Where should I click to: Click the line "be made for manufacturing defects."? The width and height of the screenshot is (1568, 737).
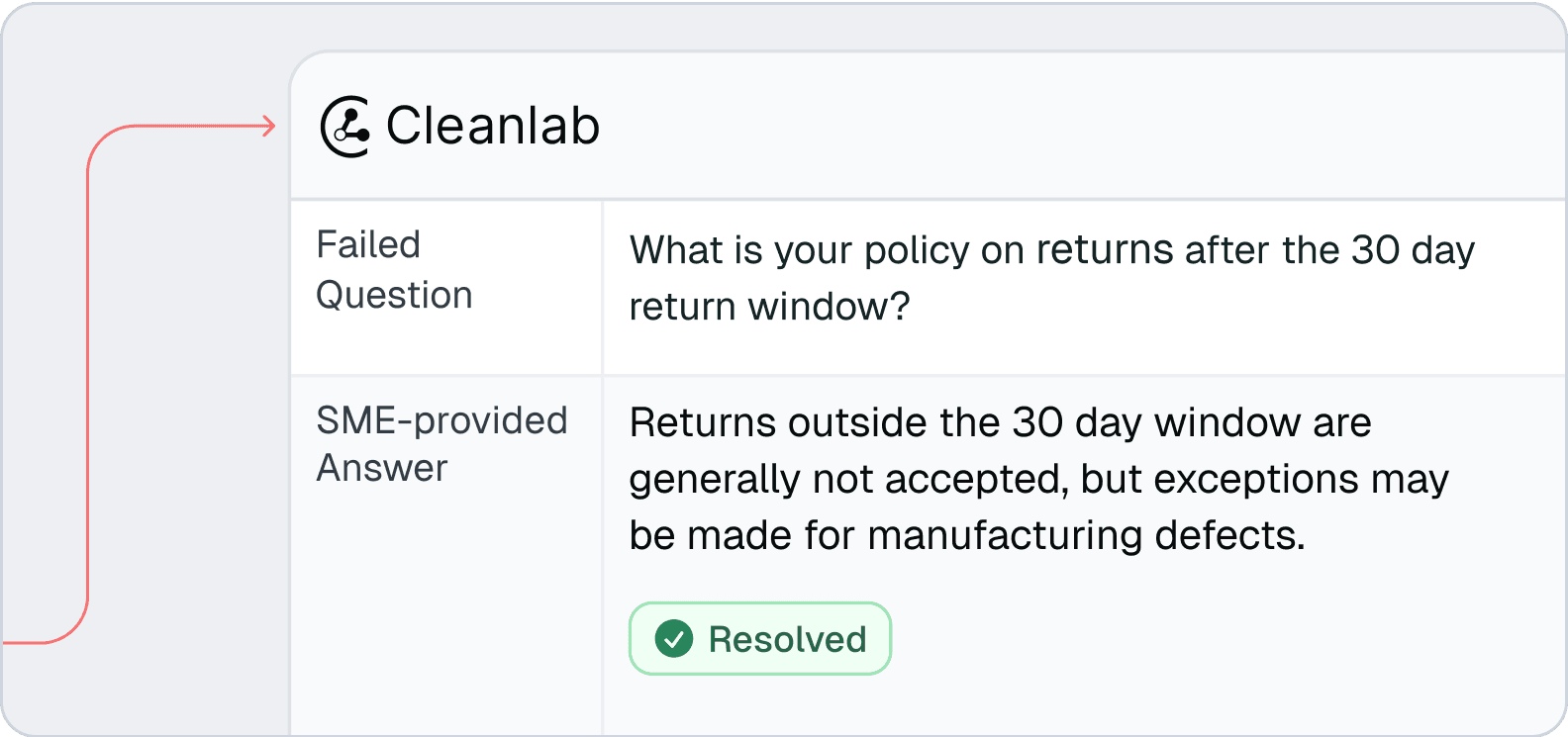[x=967, y=535]
